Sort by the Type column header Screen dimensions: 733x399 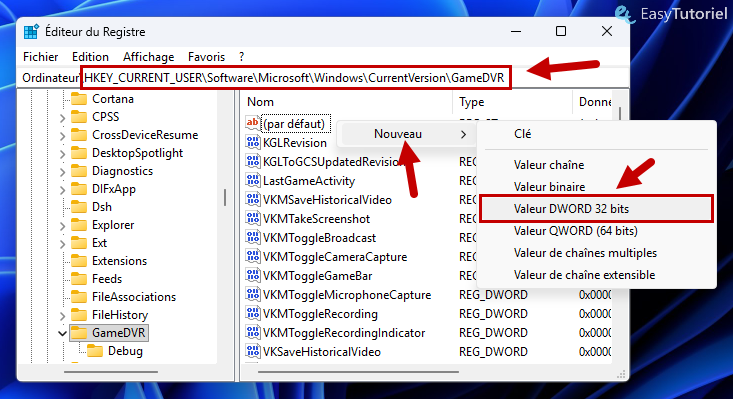click(512, 102)
